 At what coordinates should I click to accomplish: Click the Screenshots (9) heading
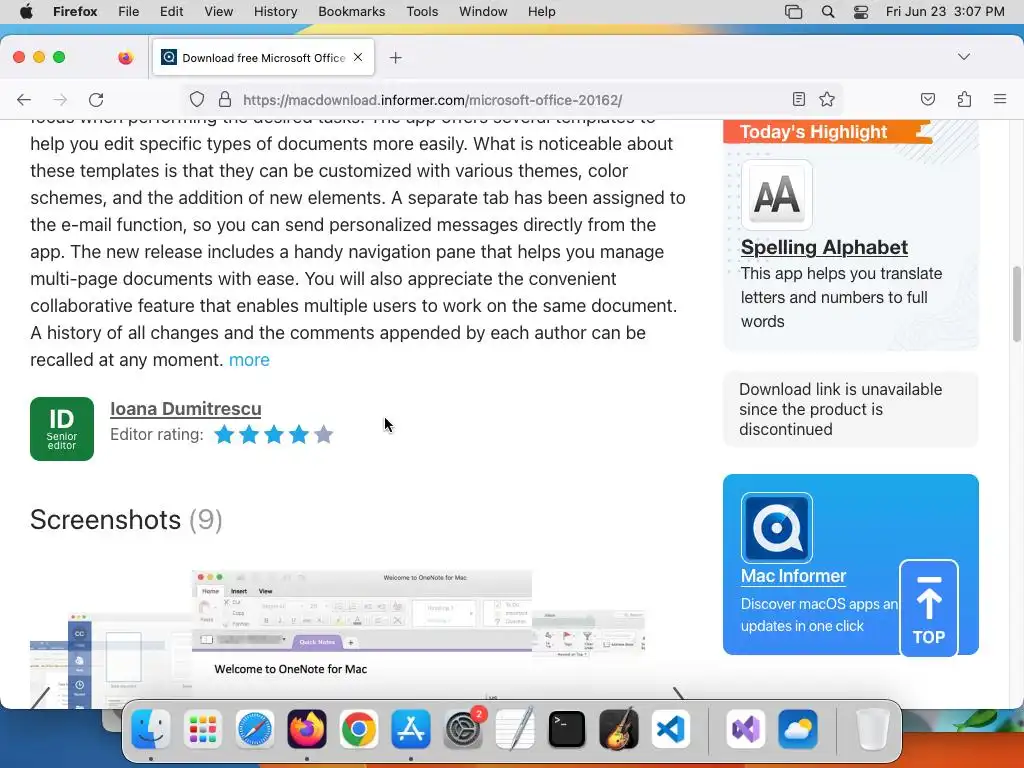point(126,520)
